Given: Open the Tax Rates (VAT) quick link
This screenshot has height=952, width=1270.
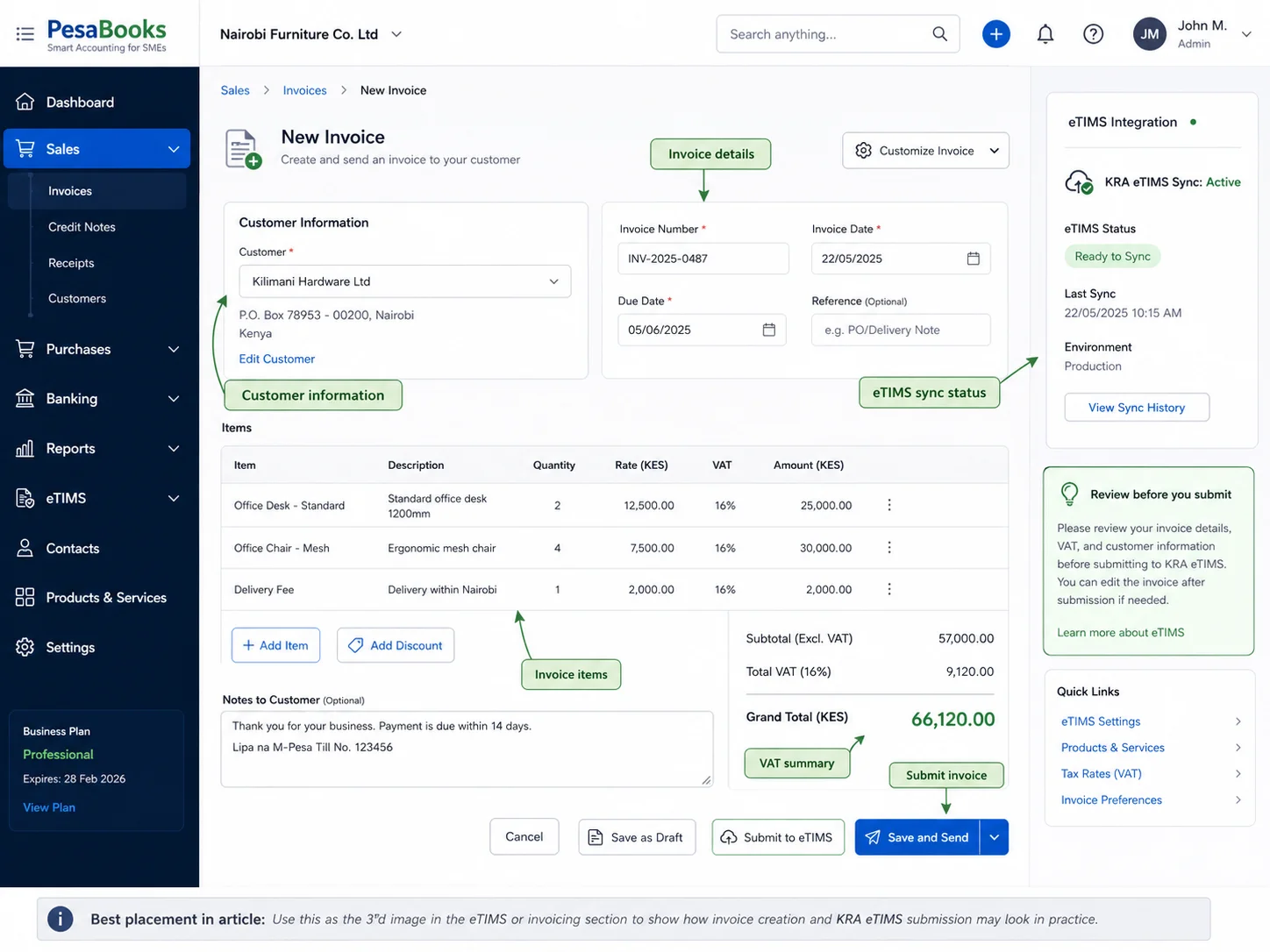Looking at the screenshot, I should click(1101, 773).
